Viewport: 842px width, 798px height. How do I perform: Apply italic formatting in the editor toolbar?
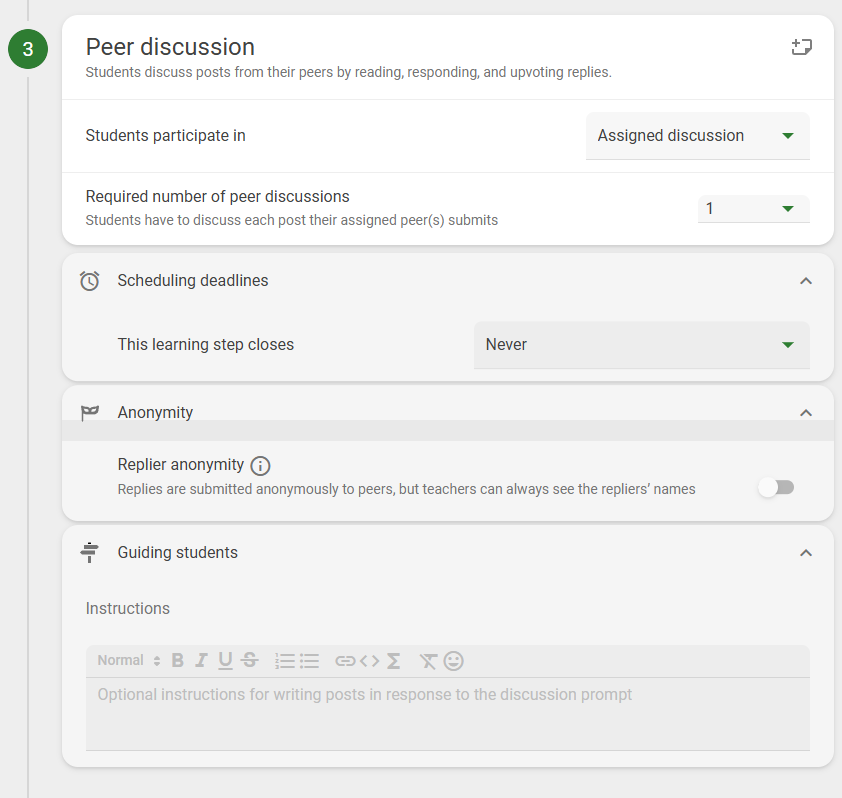(201, 660)
